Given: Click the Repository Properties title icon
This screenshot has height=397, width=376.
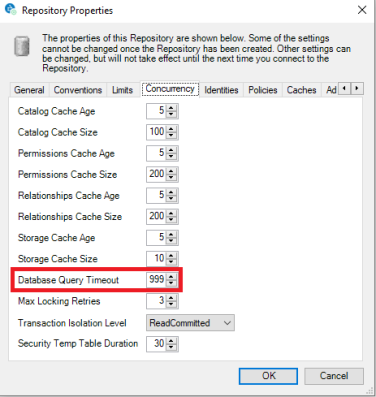Looking at the screenshot, I should click(10, 10).
